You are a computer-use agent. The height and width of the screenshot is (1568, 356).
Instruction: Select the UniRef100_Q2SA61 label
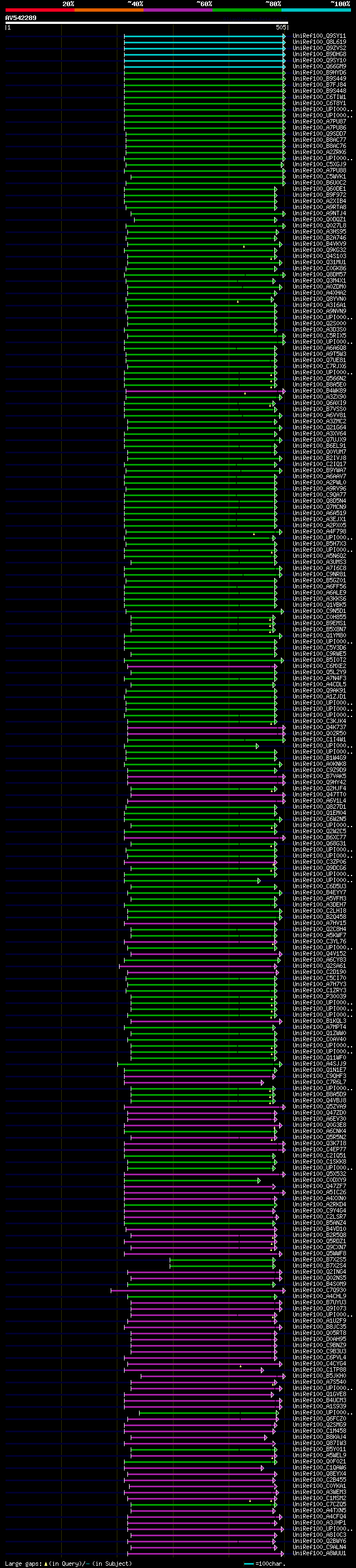319,966
